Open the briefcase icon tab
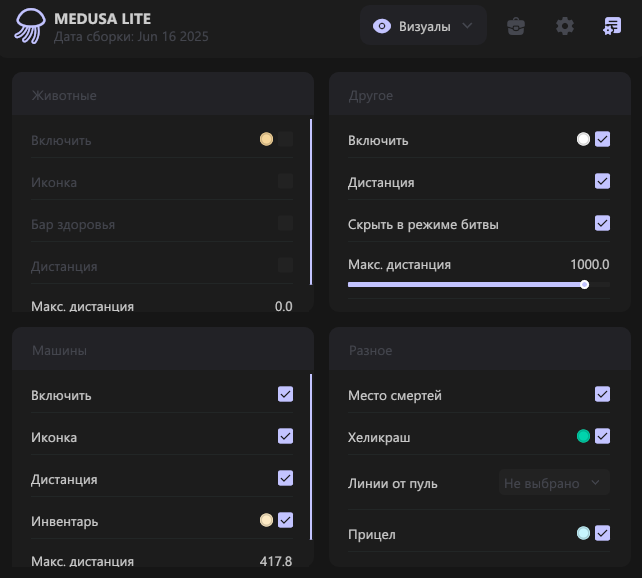Image resolution: width=642 pixels, height=578 pixels. coord(515,26)
